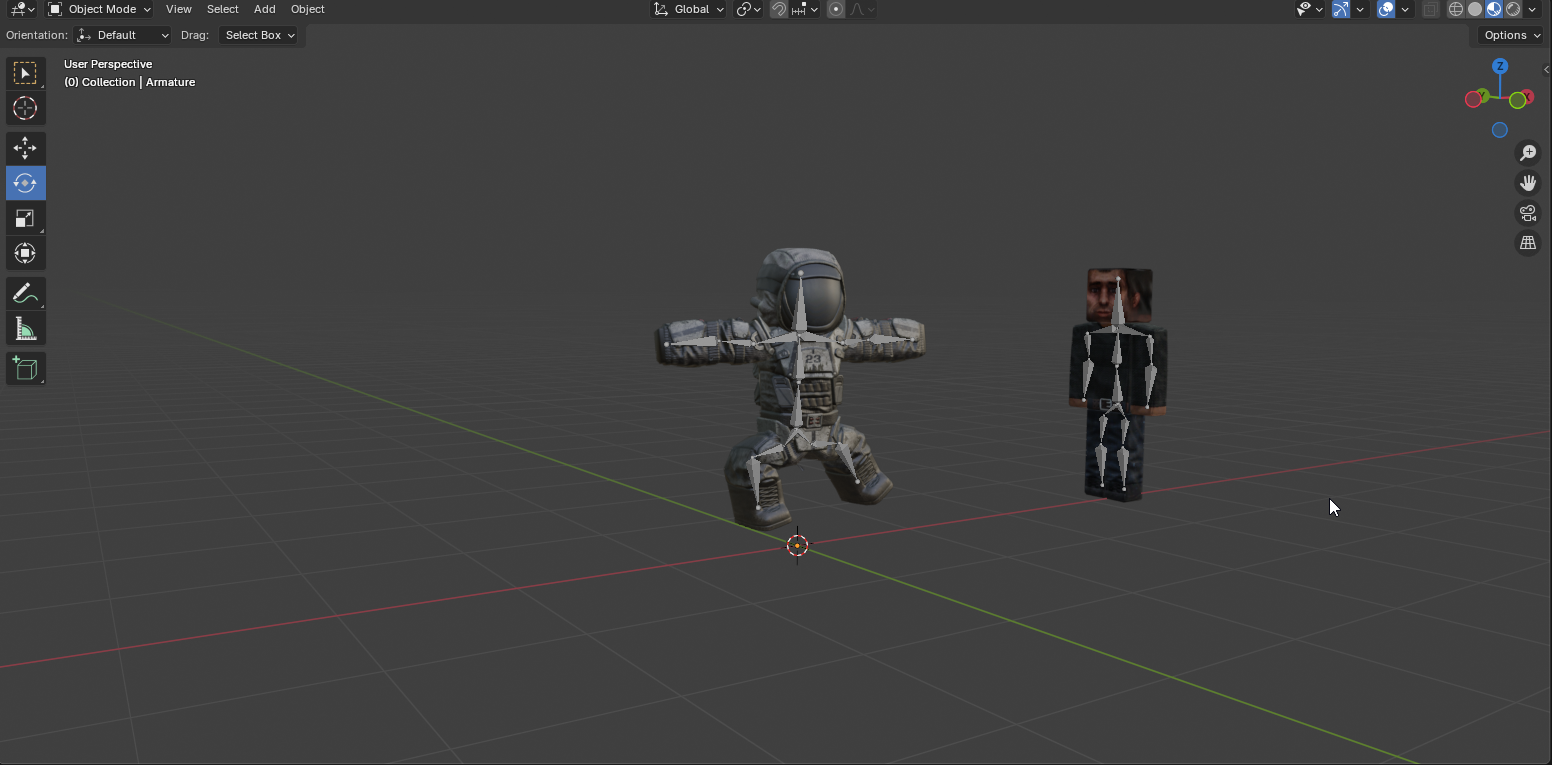
Task: Open the Orientation Default dropdown
Action: (x=122, y=35)
